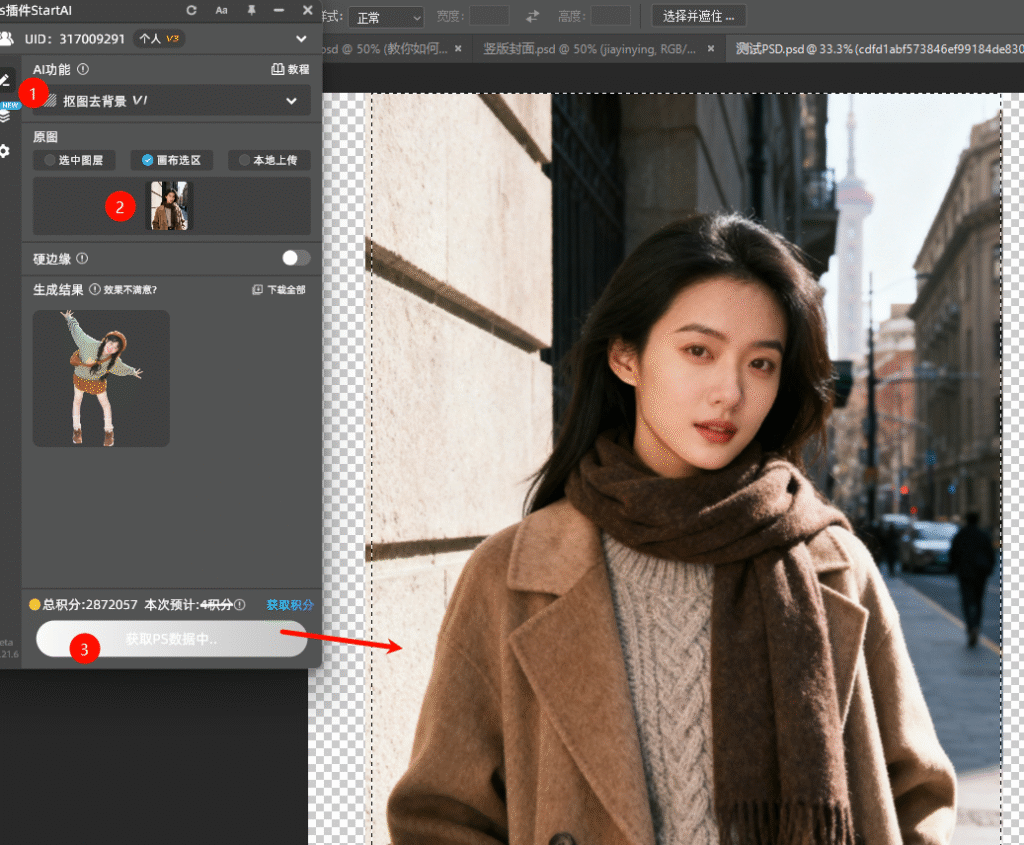This screenshot has width=1024, height=845.
Task: Click the 选择并遮住 button
Action: (x=699, y=16)
